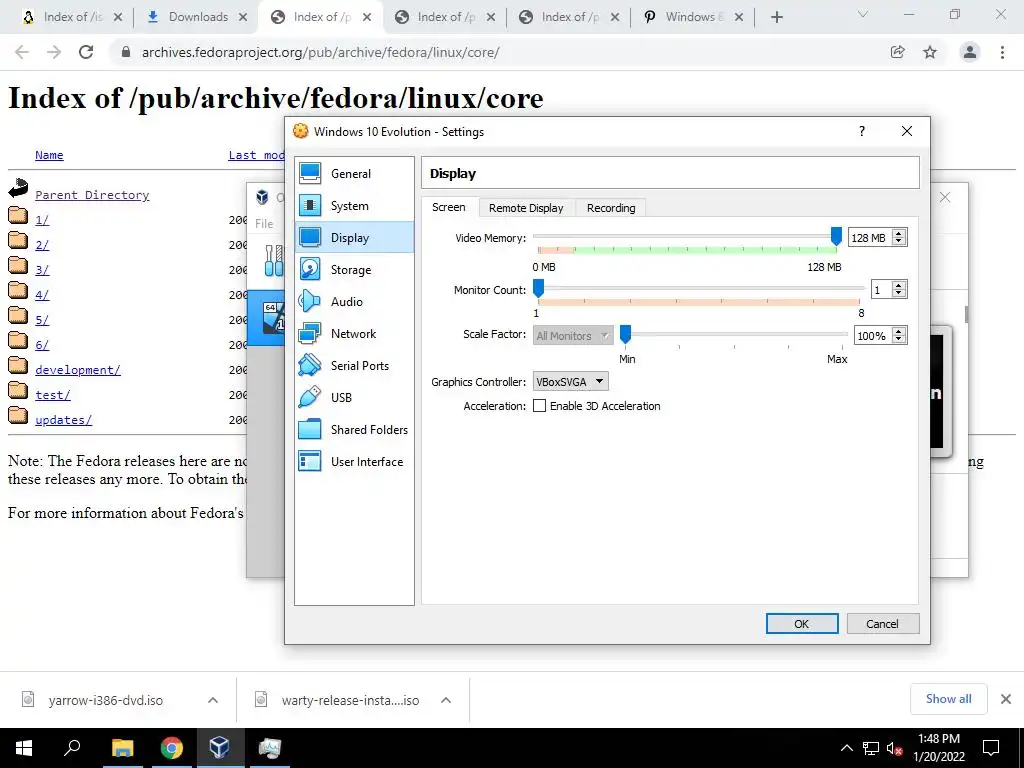Sort the listing by Name
Screen dimensions: 1024x768
(49, 155)
